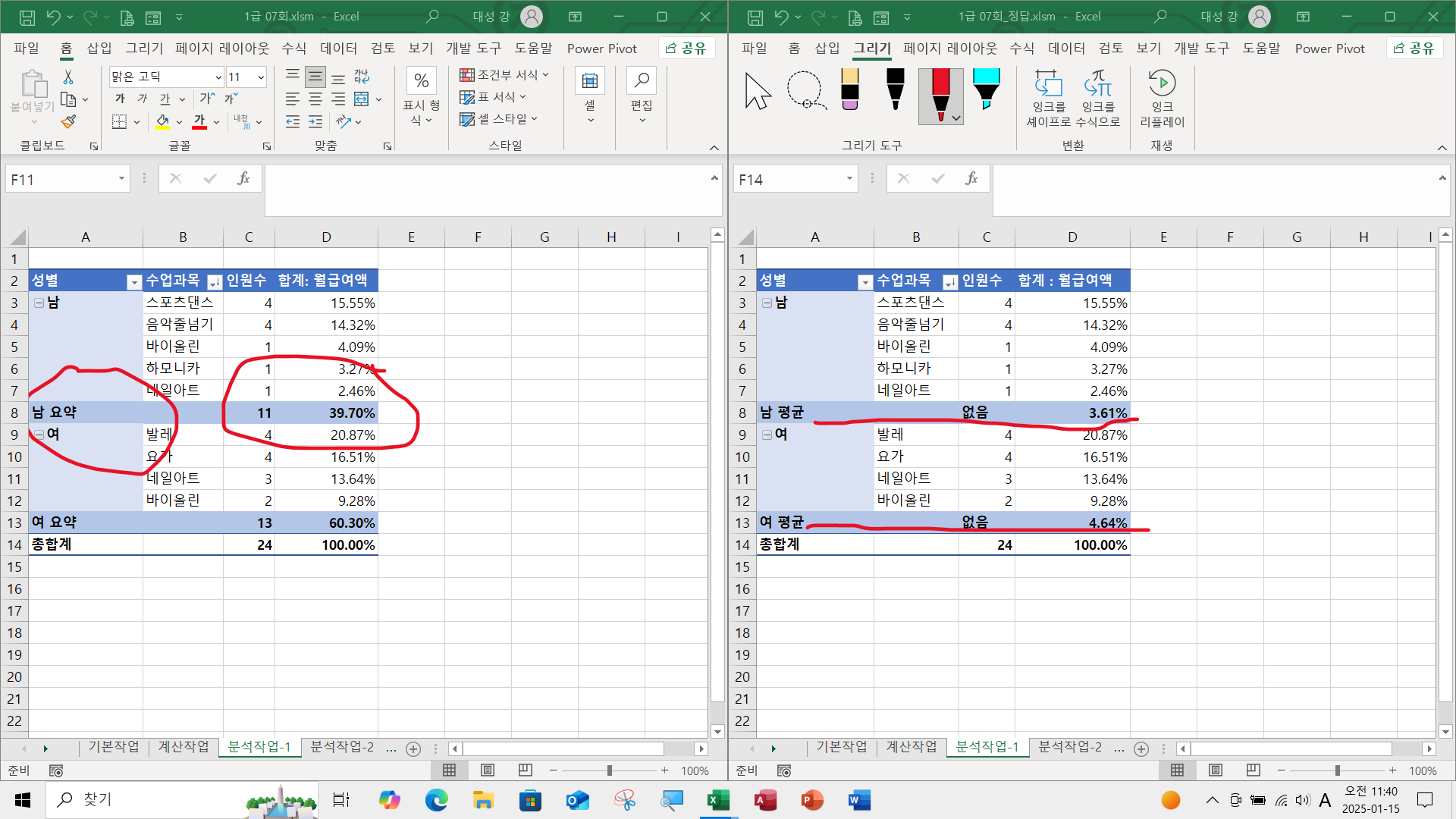Click the 공유 button in right window
Viewport: 1456px width, 819px height.
coord(1415,49)
